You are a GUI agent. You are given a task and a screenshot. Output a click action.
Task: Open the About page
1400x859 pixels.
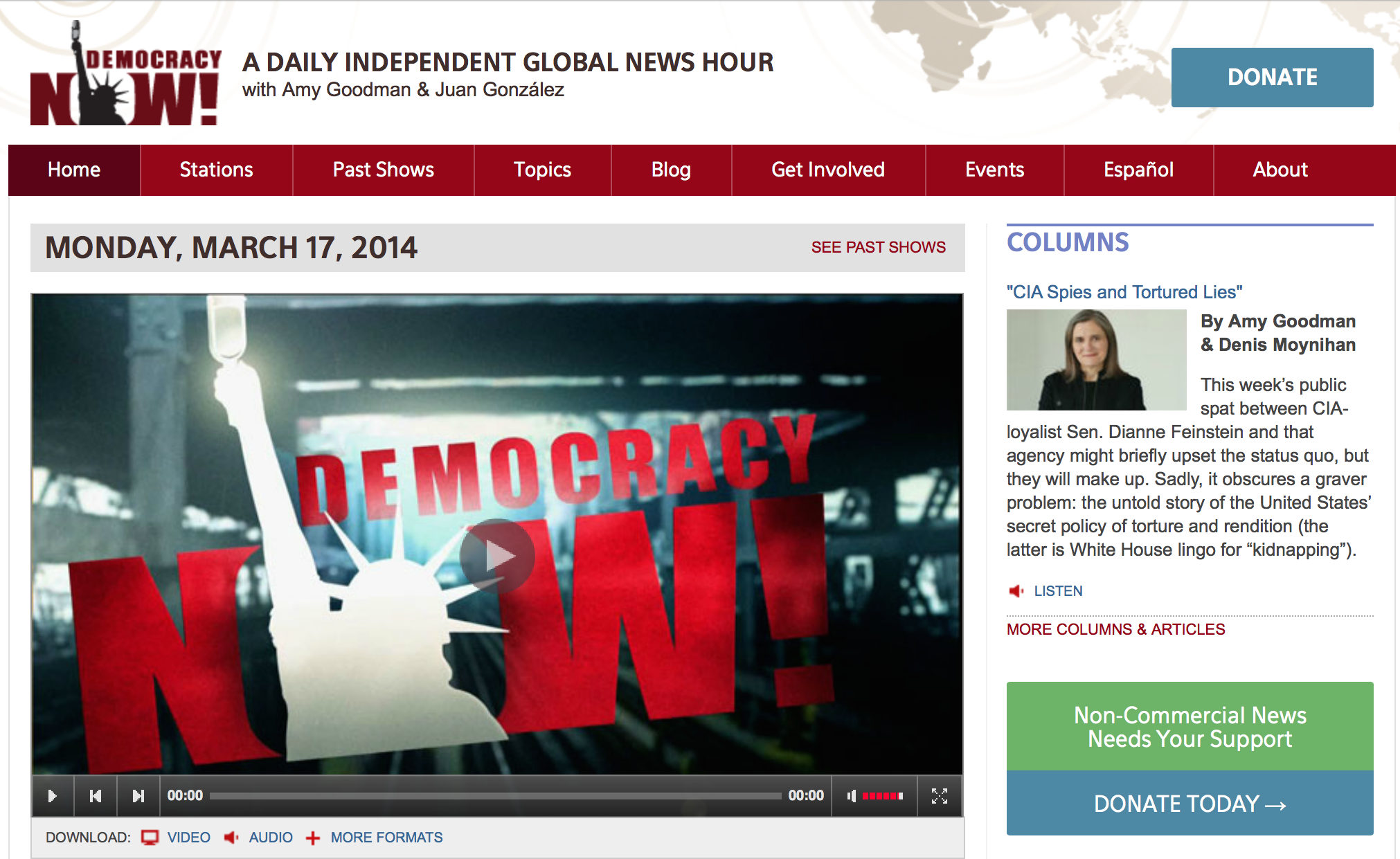(1280, 170)
